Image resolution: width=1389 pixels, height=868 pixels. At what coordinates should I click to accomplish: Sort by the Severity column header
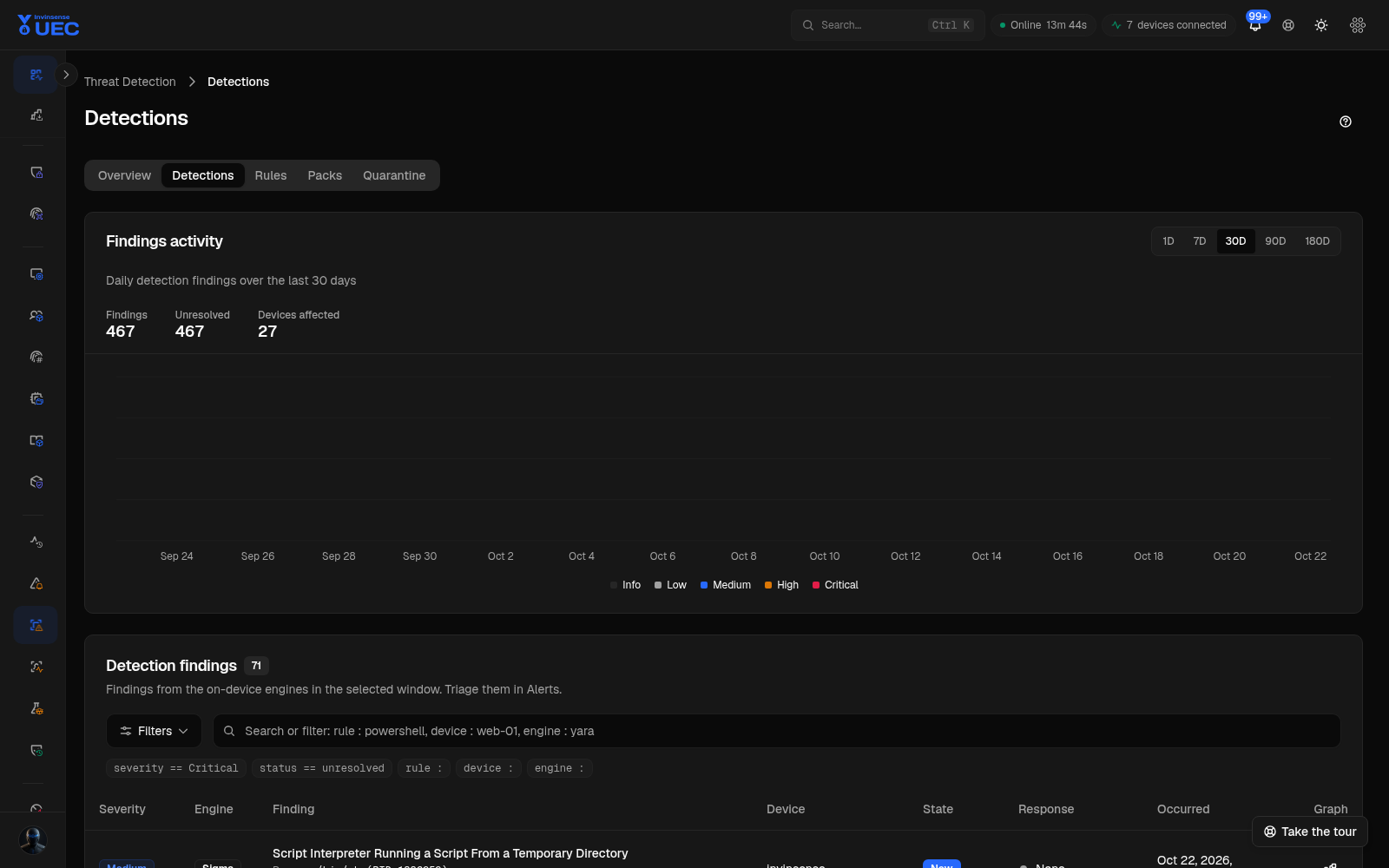tap(122, 809)
